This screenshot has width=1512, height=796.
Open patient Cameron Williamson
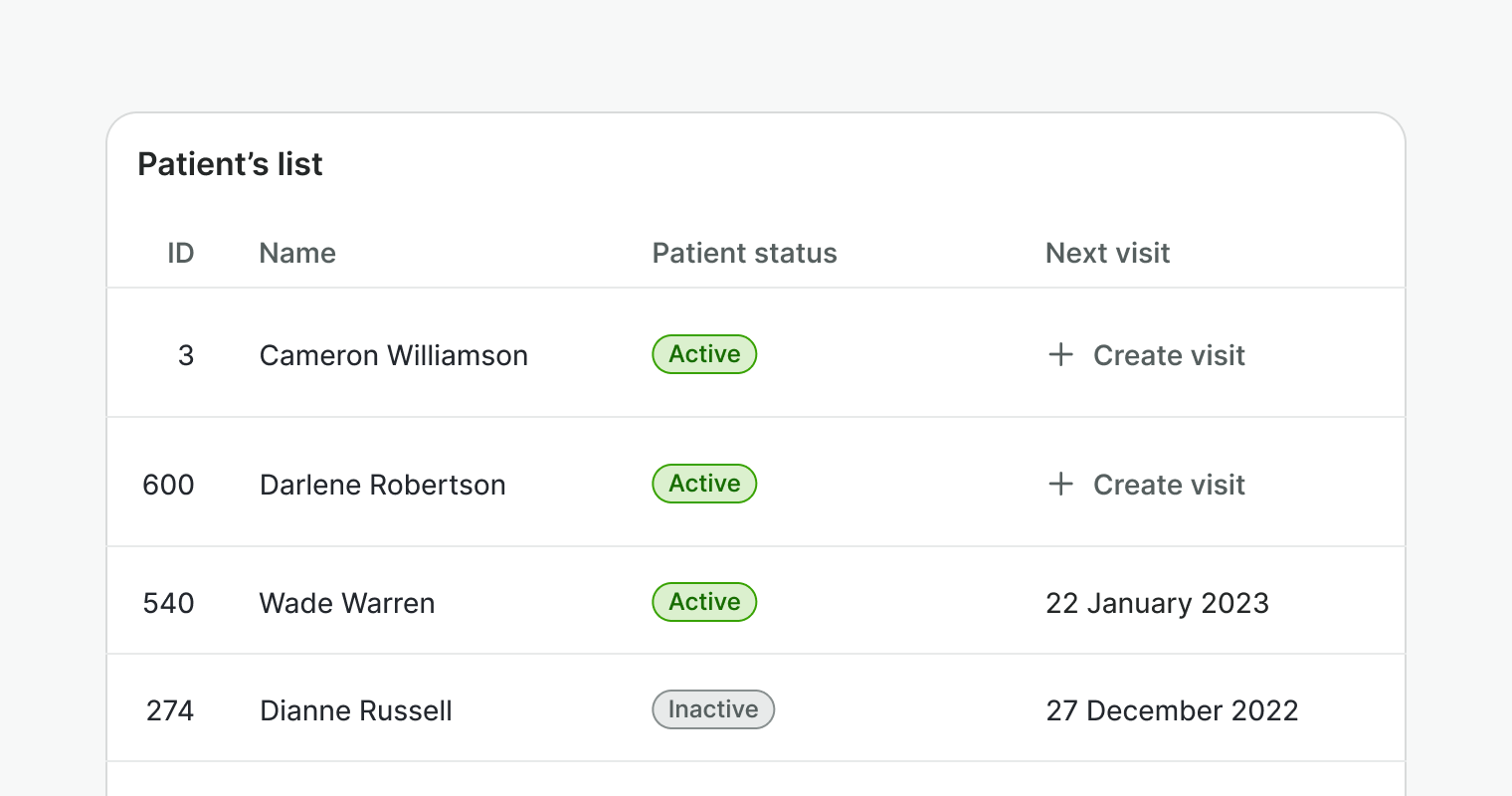coord(393,355)
